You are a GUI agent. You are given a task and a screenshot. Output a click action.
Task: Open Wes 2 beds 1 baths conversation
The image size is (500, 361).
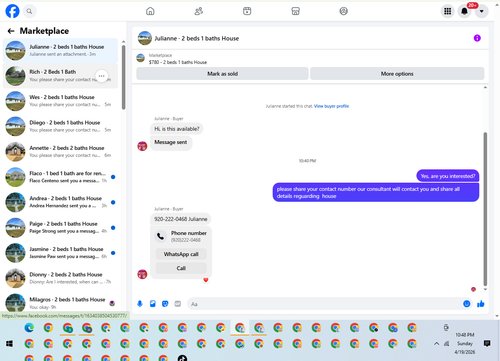click(60, 101)
